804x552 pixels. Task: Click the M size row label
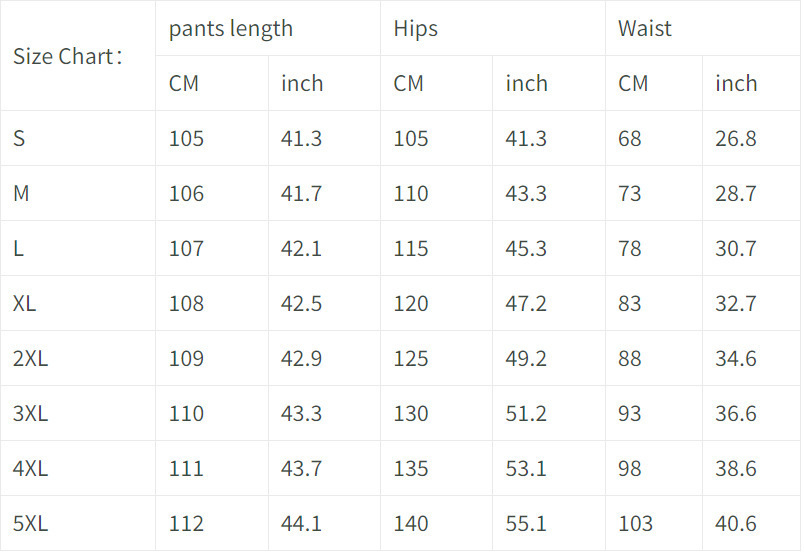[x=21, y=193]
